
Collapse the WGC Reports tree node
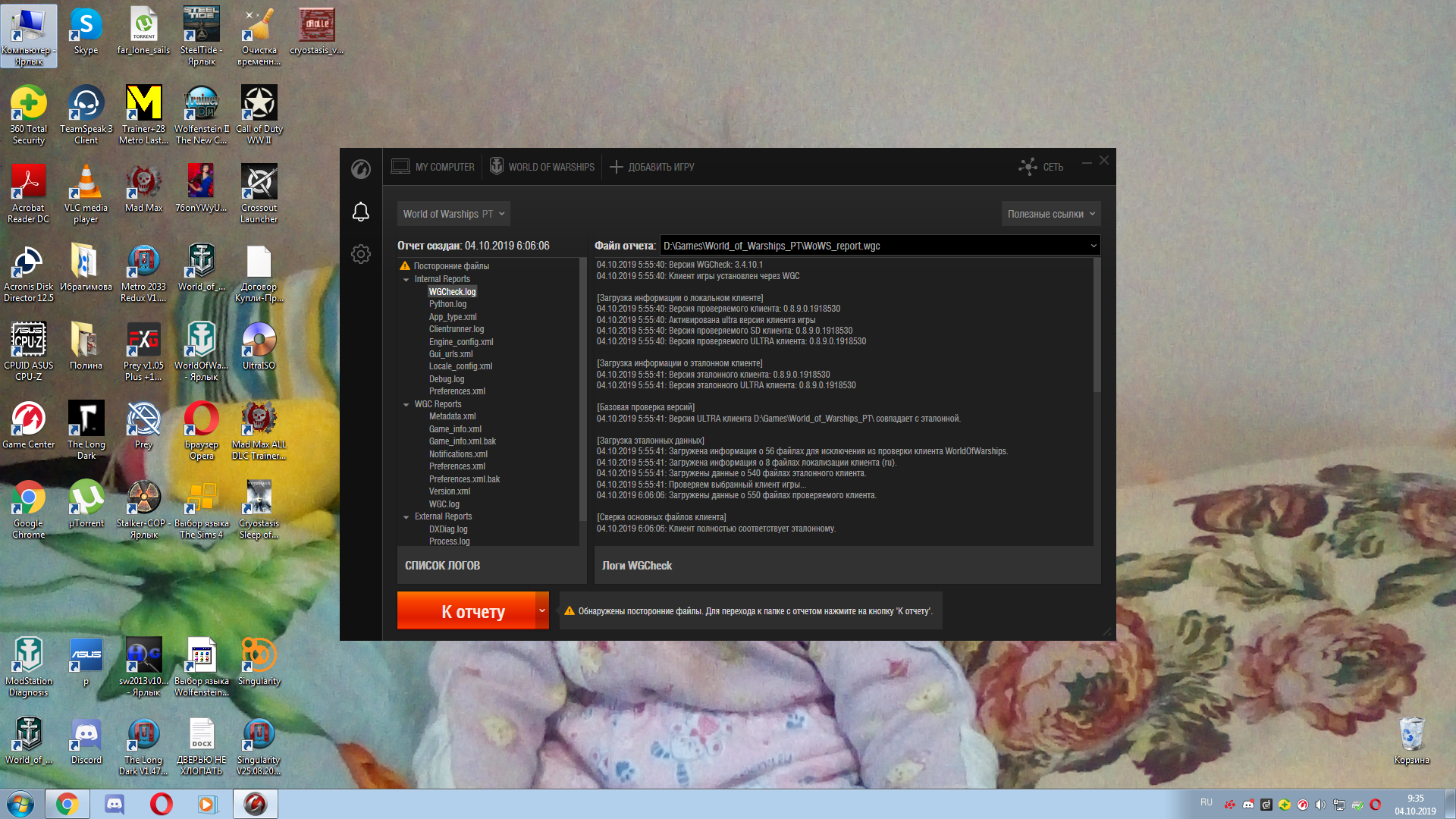(x=406, y=405)
